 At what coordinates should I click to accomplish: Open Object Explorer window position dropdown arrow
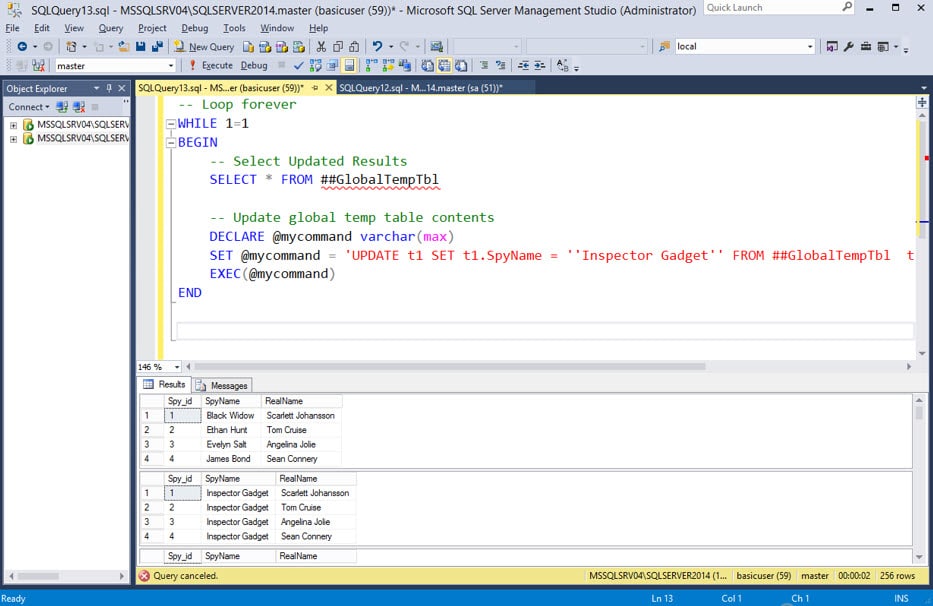point(96,88)
